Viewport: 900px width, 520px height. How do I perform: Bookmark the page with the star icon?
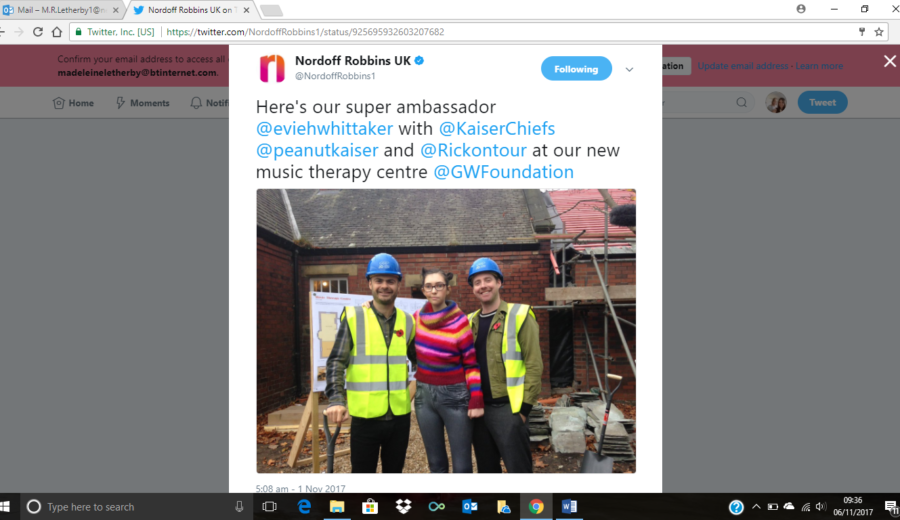tap(879, 32)
